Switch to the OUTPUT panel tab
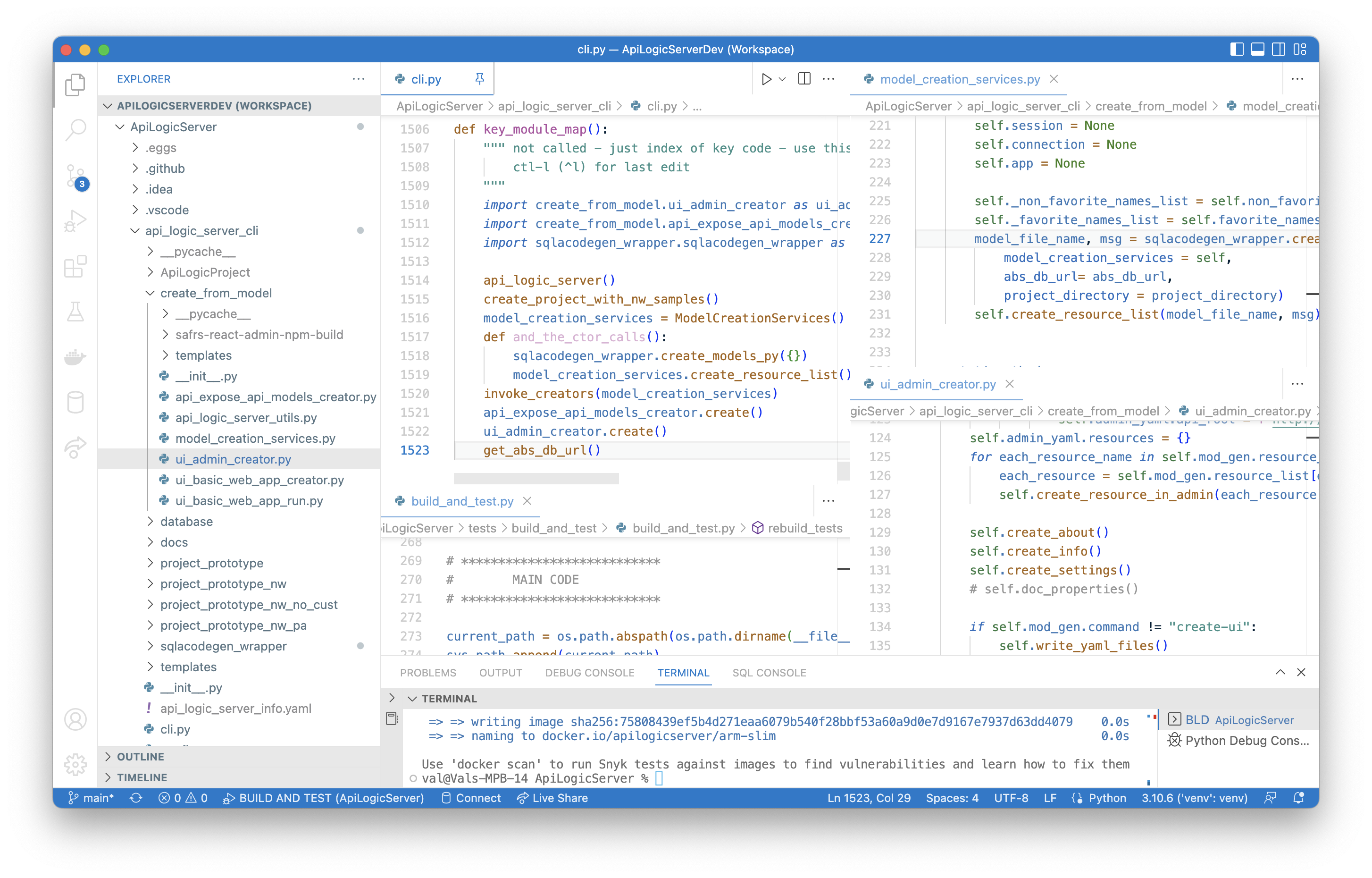The height and width of the screenshot is (878, 1372). [x=500, y=673]
